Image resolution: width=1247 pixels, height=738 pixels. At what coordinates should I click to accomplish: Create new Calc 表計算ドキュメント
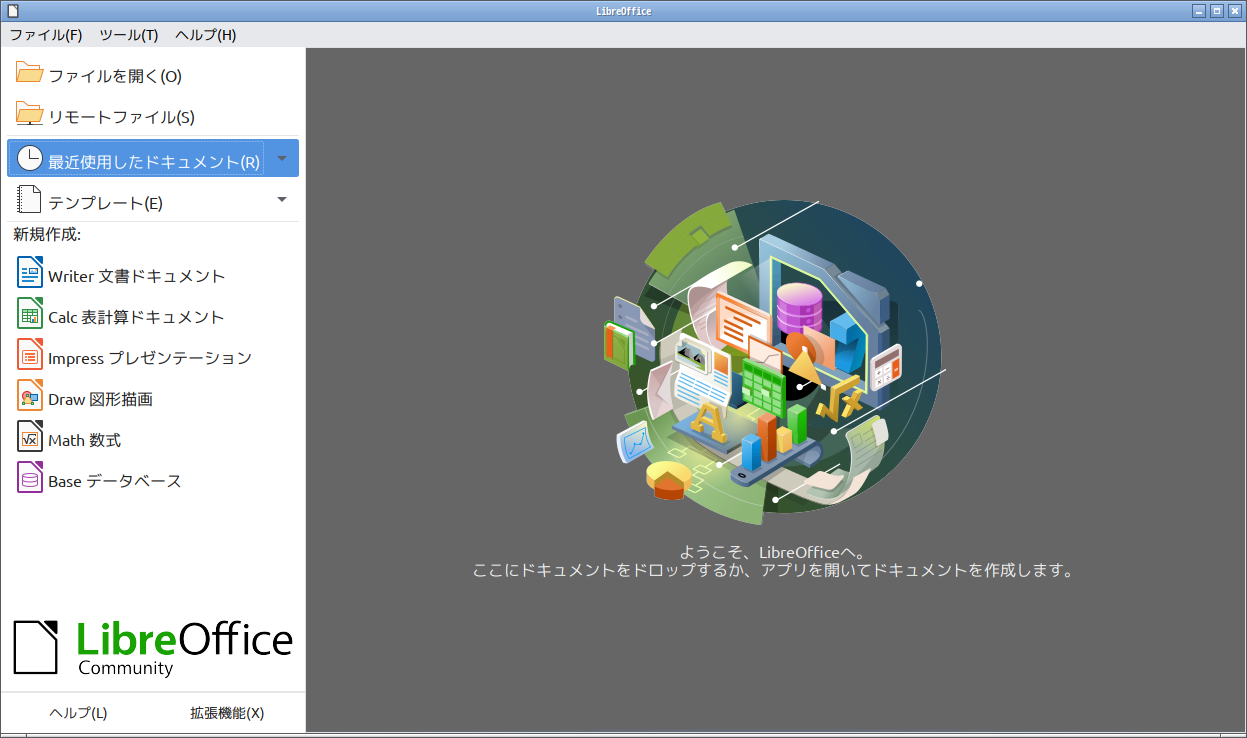pyautogui.click(x=153, y=316)
